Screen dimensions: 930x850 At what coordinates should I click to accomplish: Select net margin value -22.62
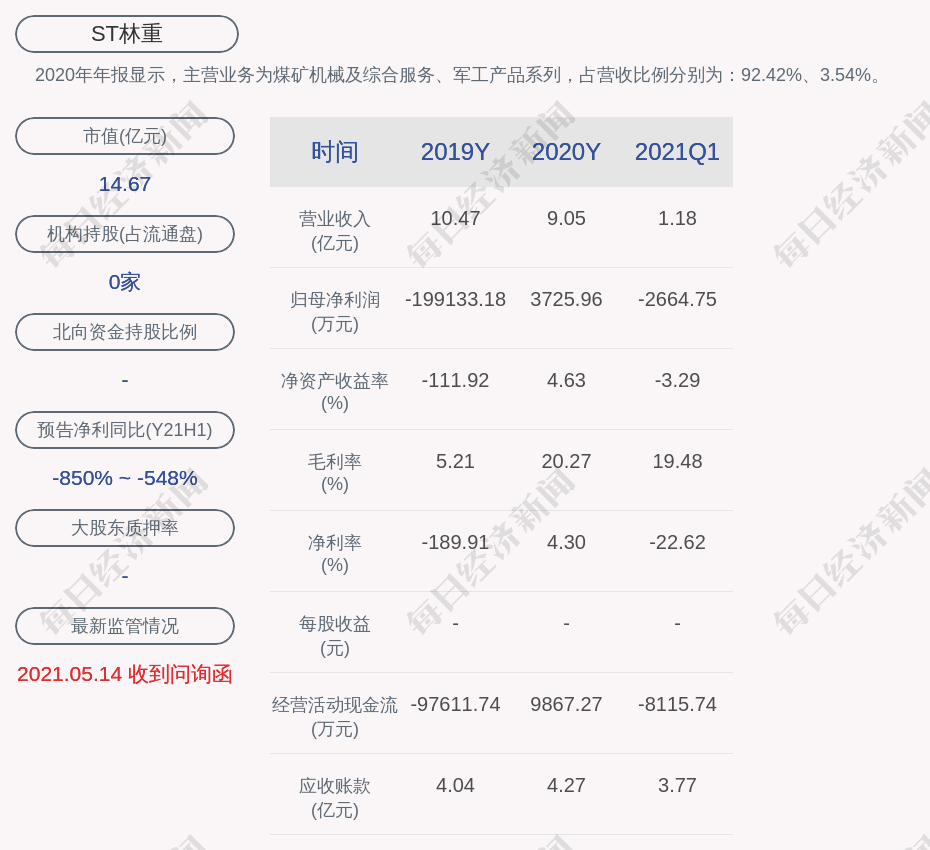tap(677, 542)
